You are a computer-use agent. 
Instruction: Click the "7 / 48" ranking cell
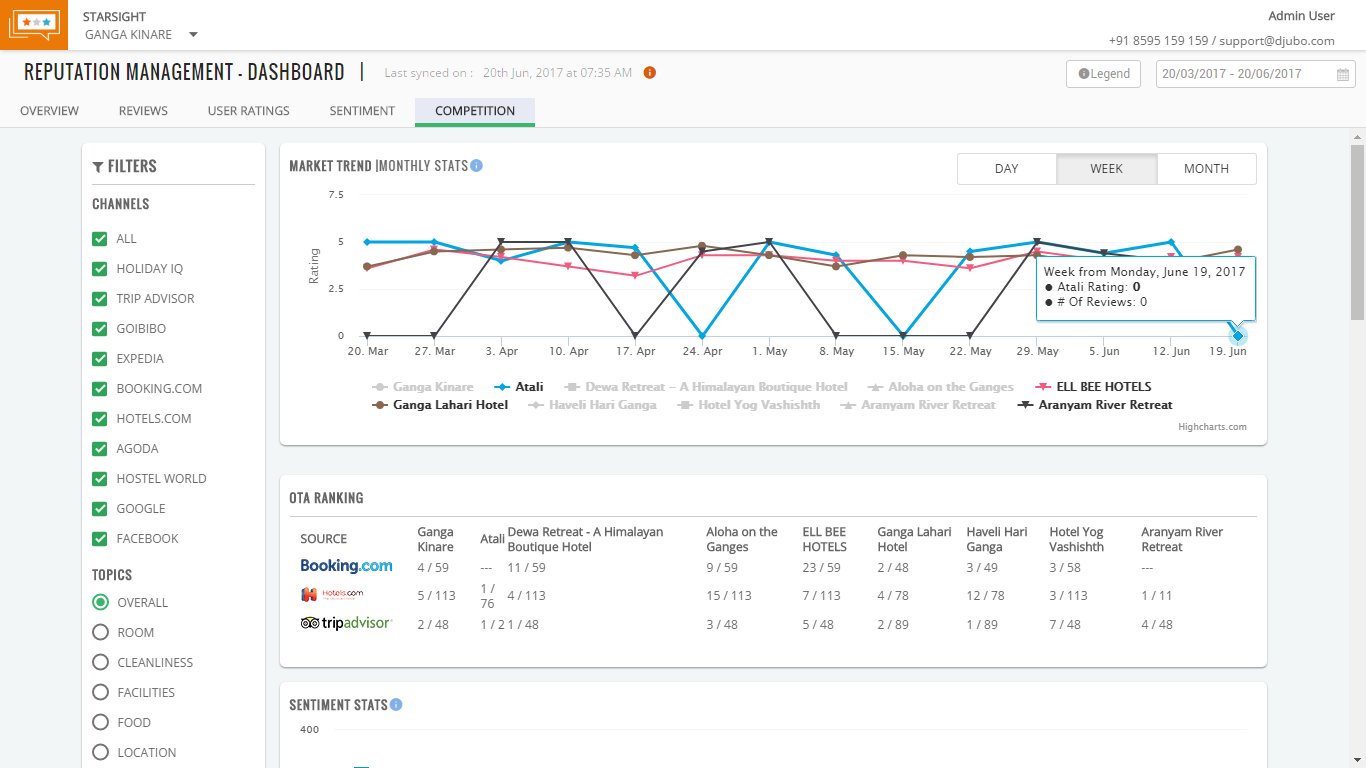click(x=1065, y=625)
